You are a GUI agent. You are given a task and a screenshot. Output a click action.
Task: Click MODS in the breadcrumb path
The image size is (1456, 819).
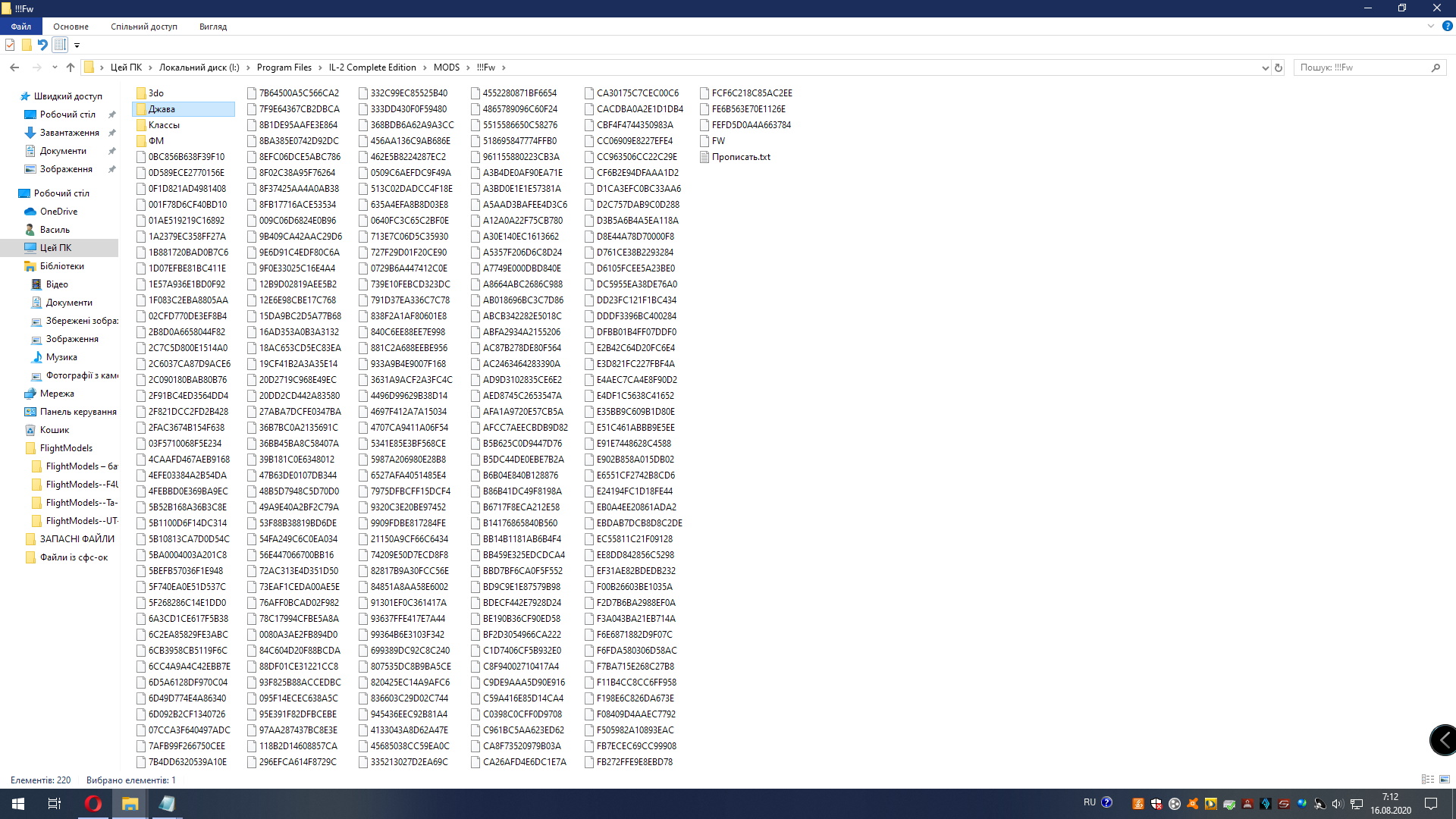click(x=446, y=67)
